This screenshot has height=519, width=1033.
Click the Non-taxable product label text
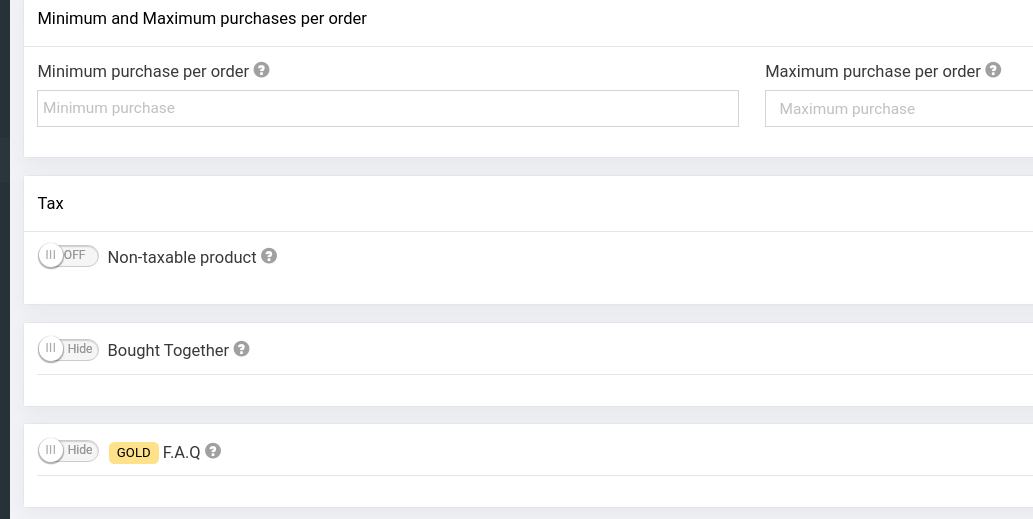pyautogui.click(x=182, y=257)
